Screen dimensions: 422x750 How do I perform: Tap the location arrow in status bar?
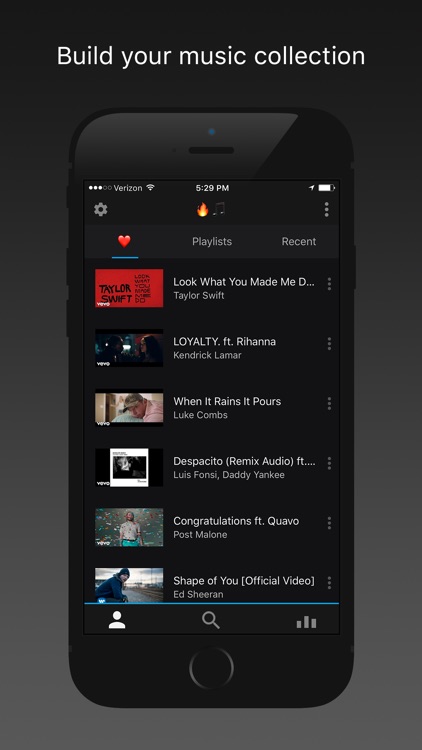(x=311, y=188)
